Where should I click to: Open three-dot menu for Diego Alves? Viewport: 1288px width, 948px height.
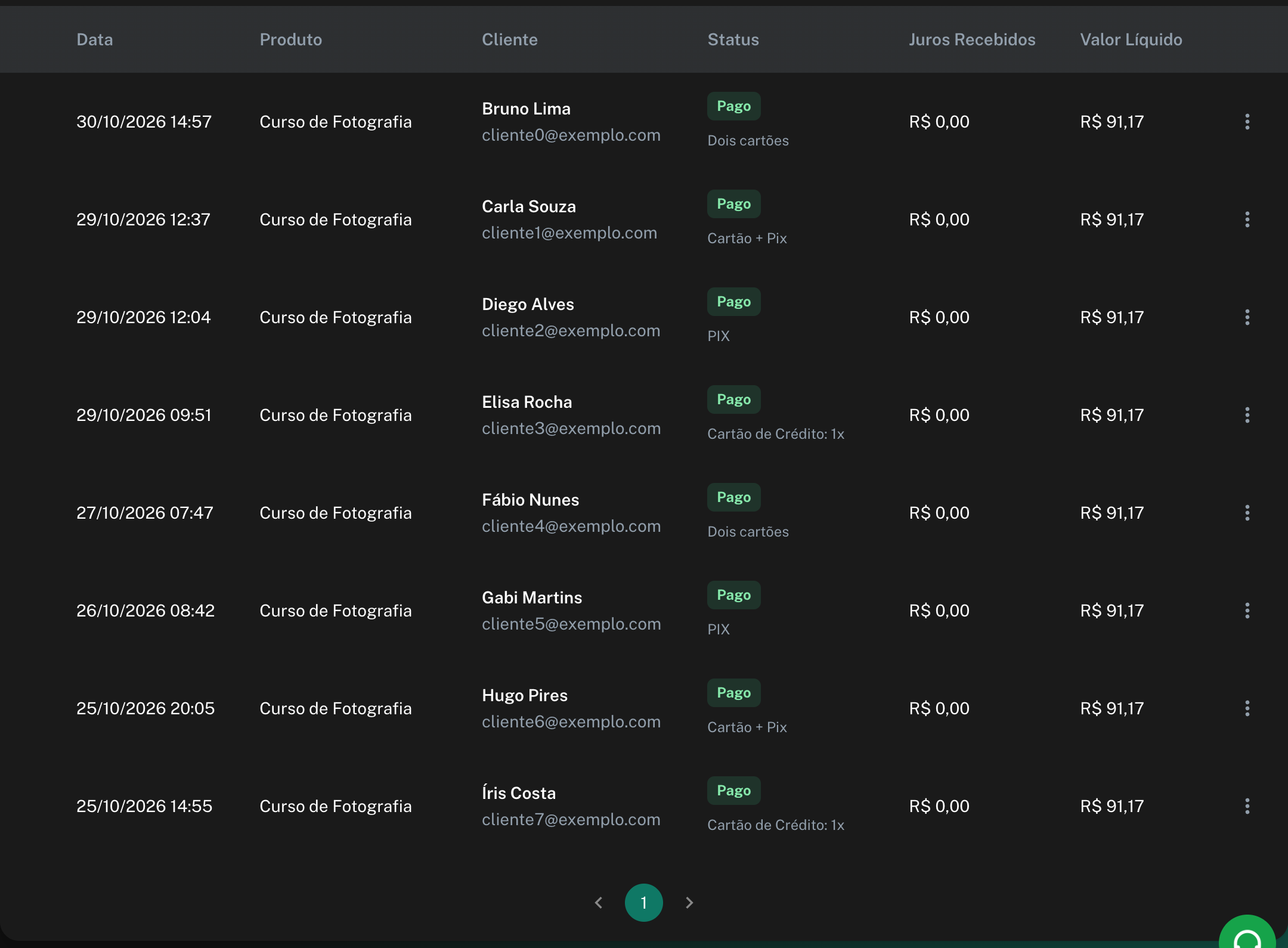pos(1247,317)
